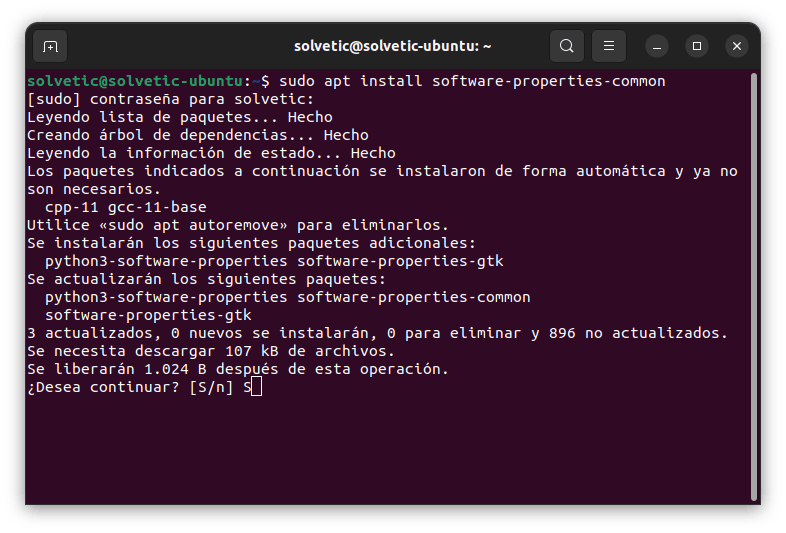This screenshot has height=533, width=786.
Task: Click the sudo apt install command text
Action: [471, 81]
